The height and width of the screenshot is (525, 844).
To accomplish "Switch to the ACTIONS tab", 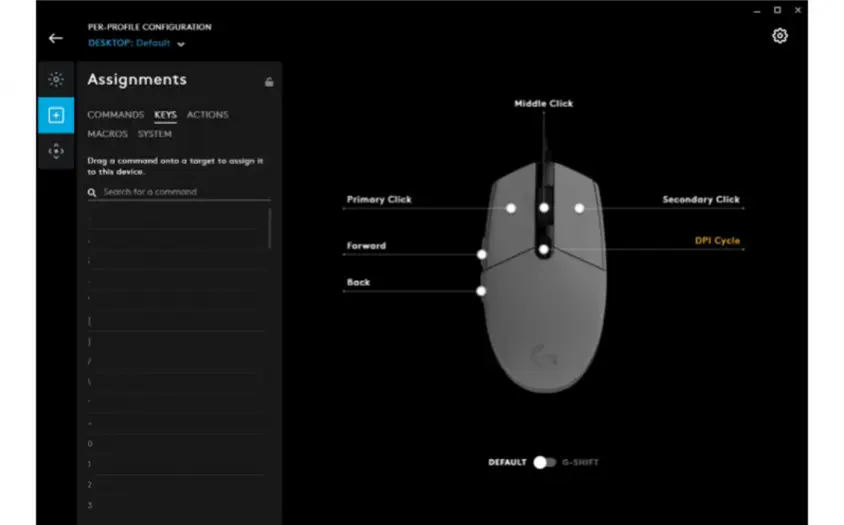I will (x=207, y=115).
